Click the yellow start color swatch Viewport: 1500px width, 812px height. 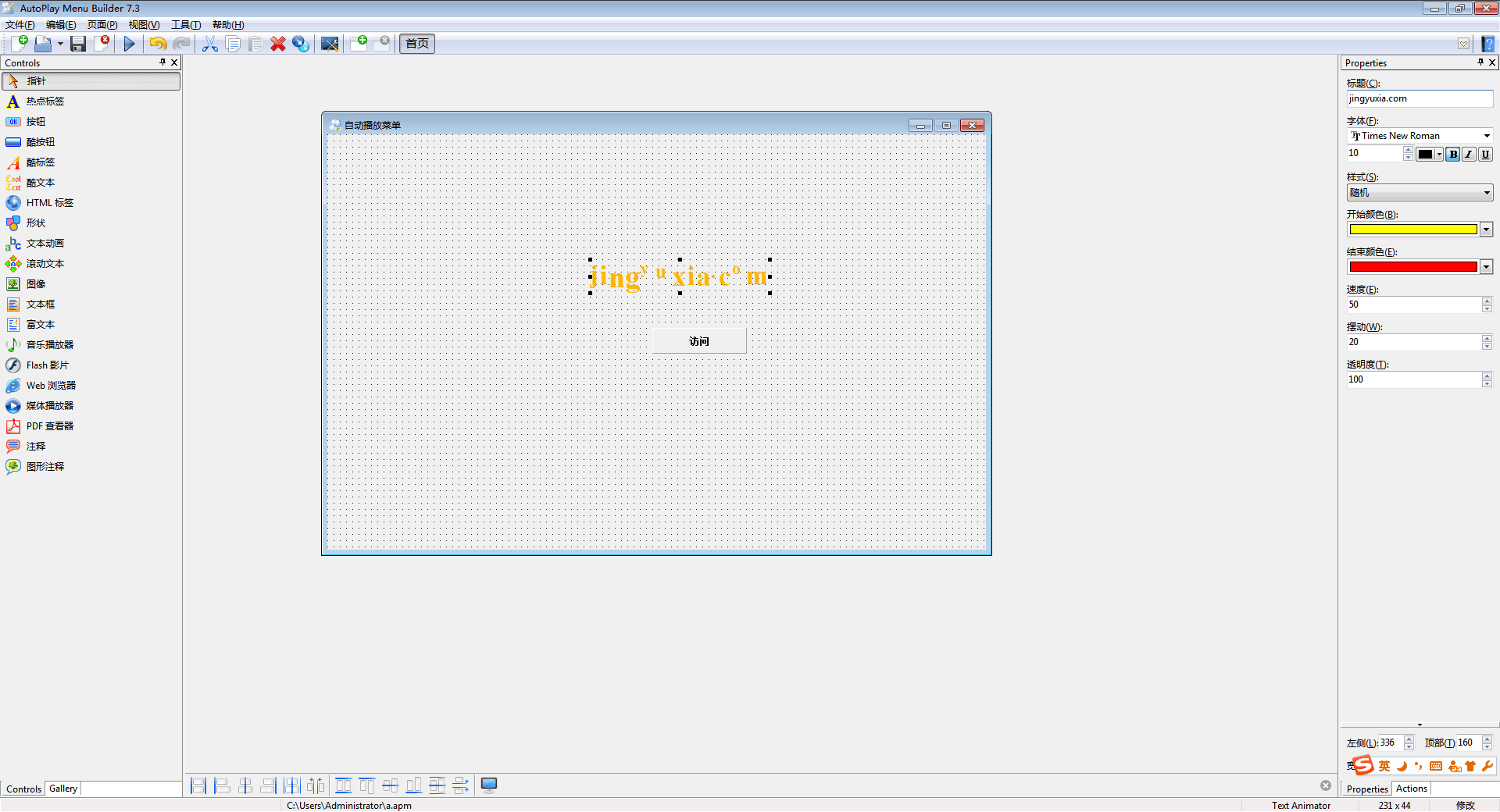1413,230
